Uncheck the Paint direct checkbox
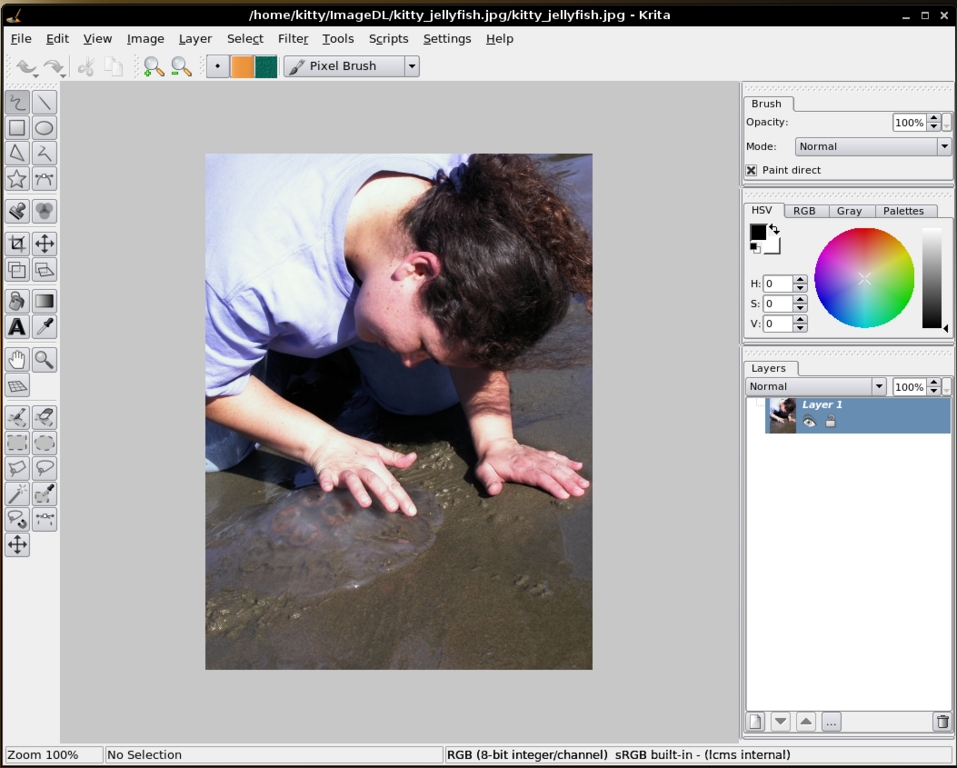Image resolution: width=957 pixels, height=768 pixels. click(x=752, y=170)
